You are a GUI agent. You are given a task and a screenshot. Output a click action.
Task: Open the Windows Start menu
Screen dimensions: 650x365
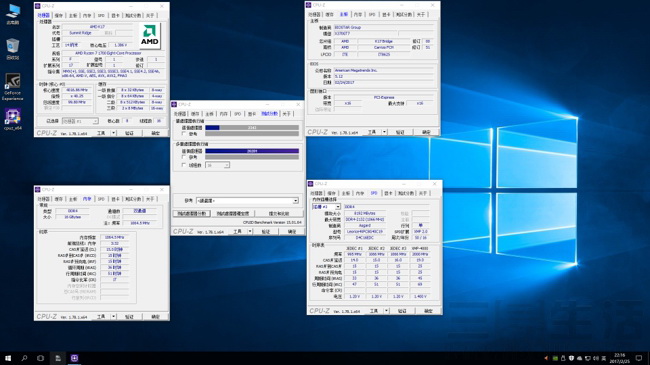[8, 358]
